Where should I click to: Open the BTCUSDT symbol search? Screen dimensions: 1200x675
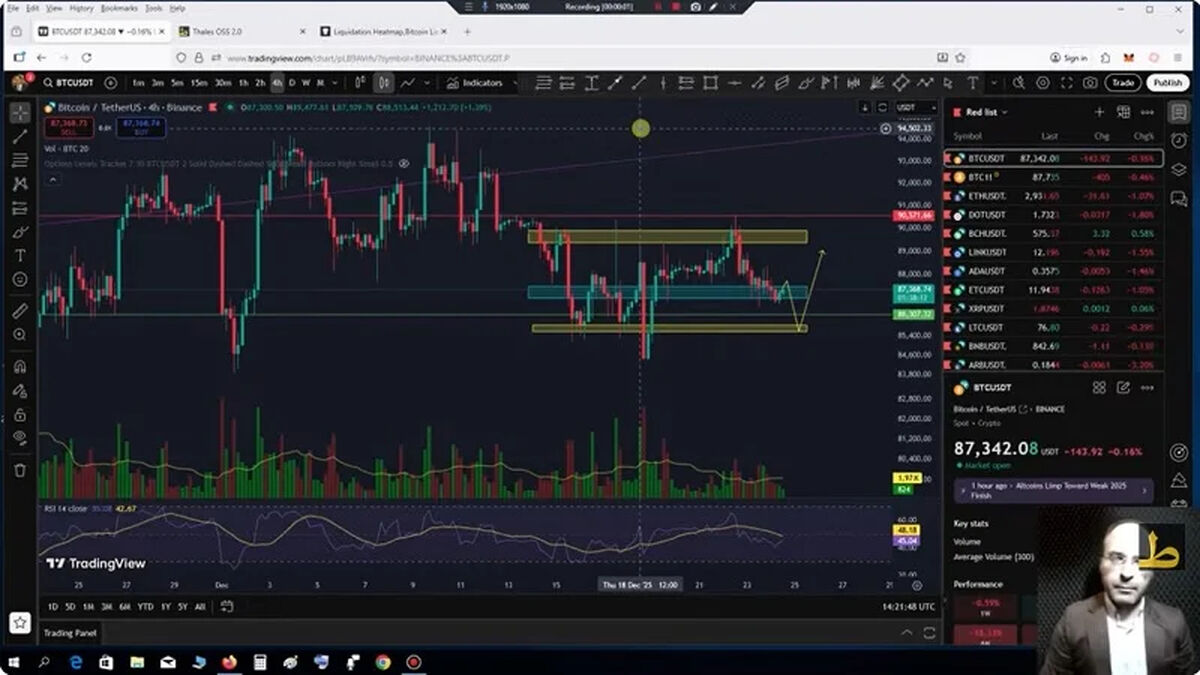pyautogui.click(x=67, y=83)
